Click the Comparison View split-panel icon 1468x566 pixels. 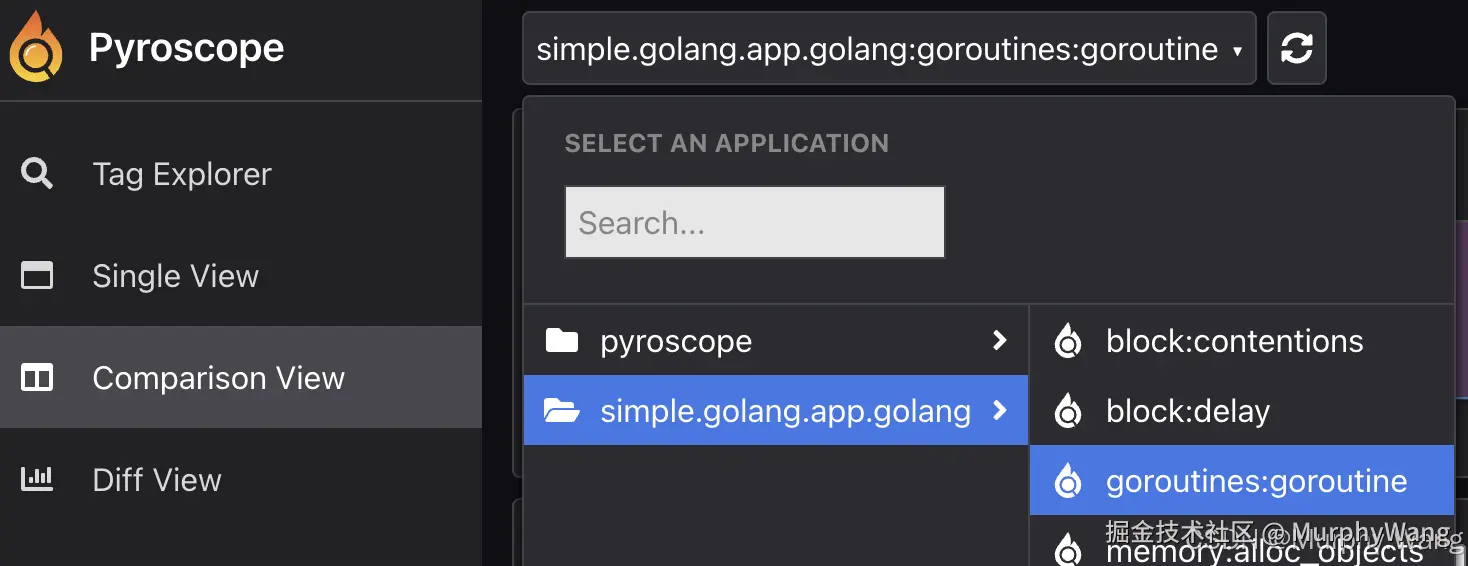[x=37, y=378]
